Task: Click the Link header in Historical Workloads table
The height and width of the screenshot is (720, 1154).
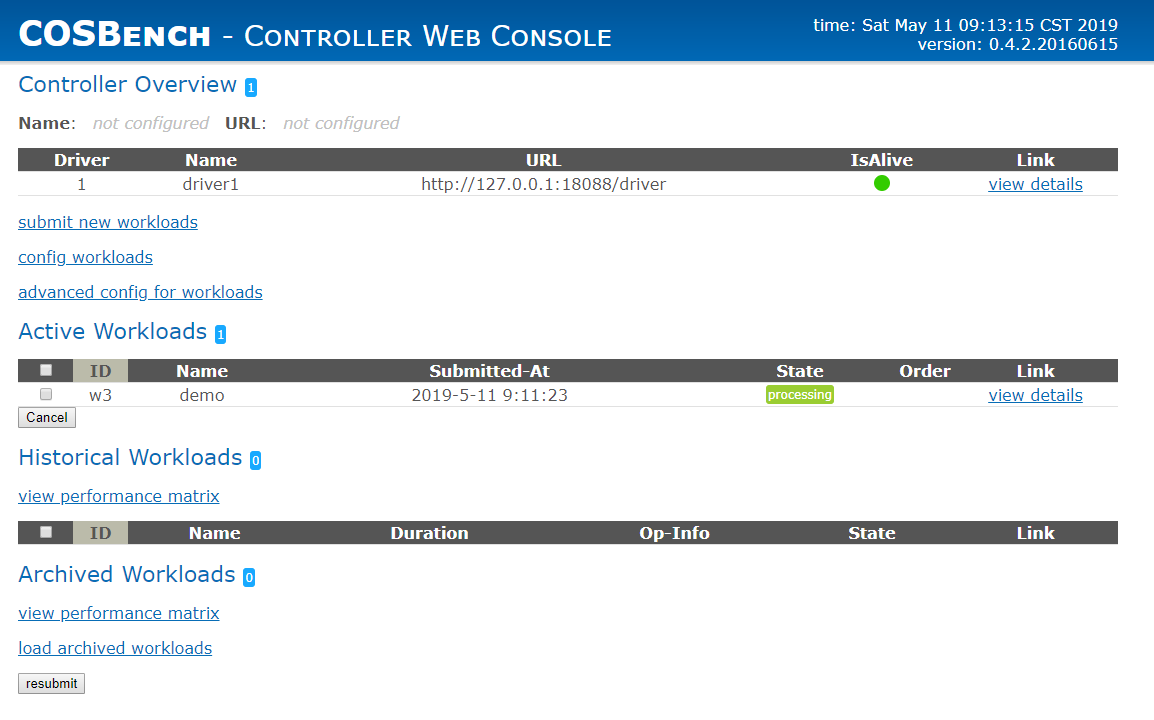Action: point(1036,533)
